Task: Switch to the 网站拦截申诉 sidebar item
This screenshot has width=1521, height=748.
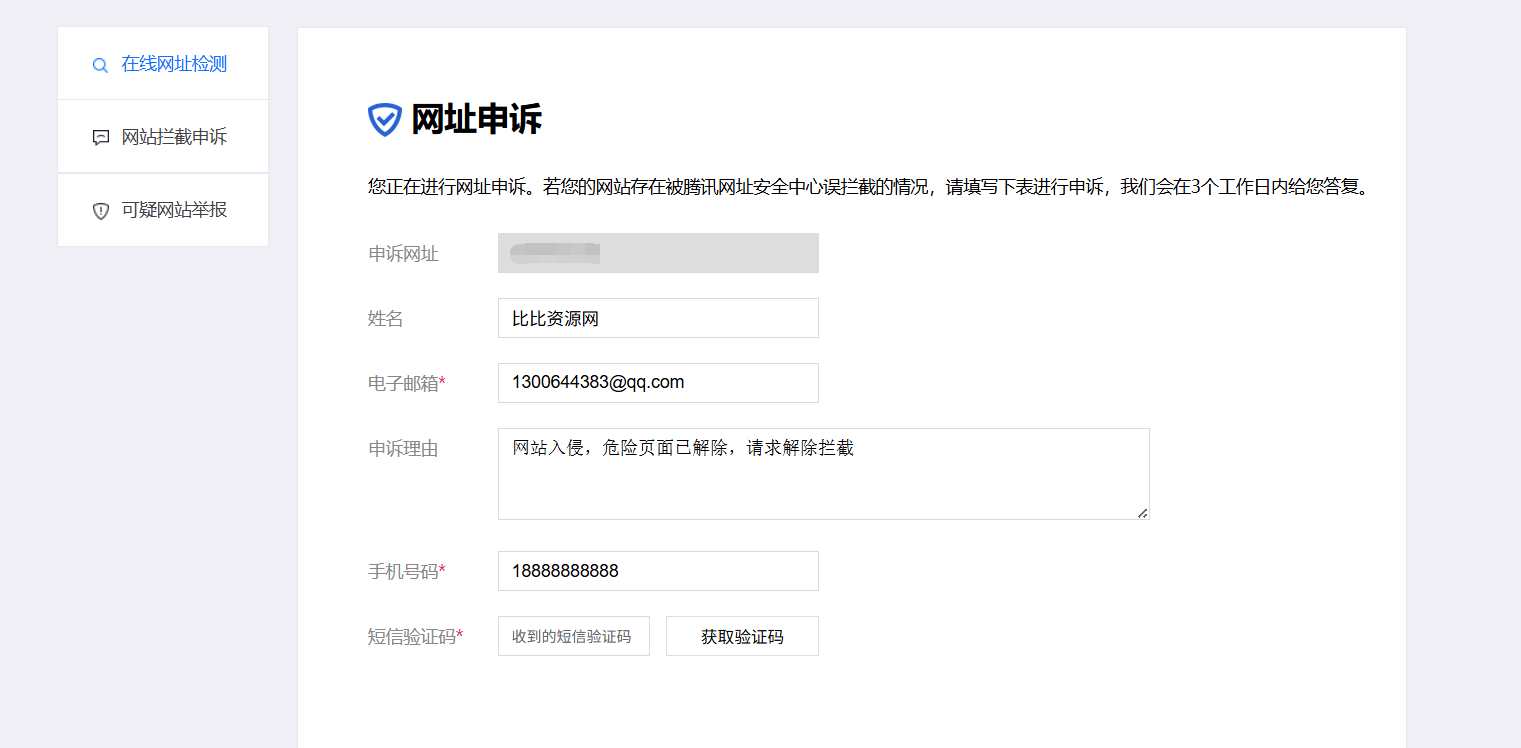Action: [x=174, y=137]
